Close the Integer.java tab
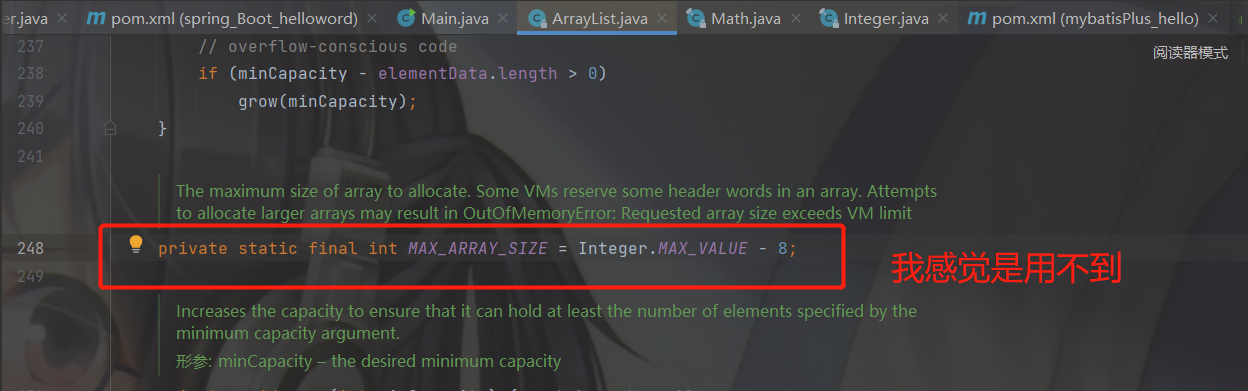 [944, 19]
